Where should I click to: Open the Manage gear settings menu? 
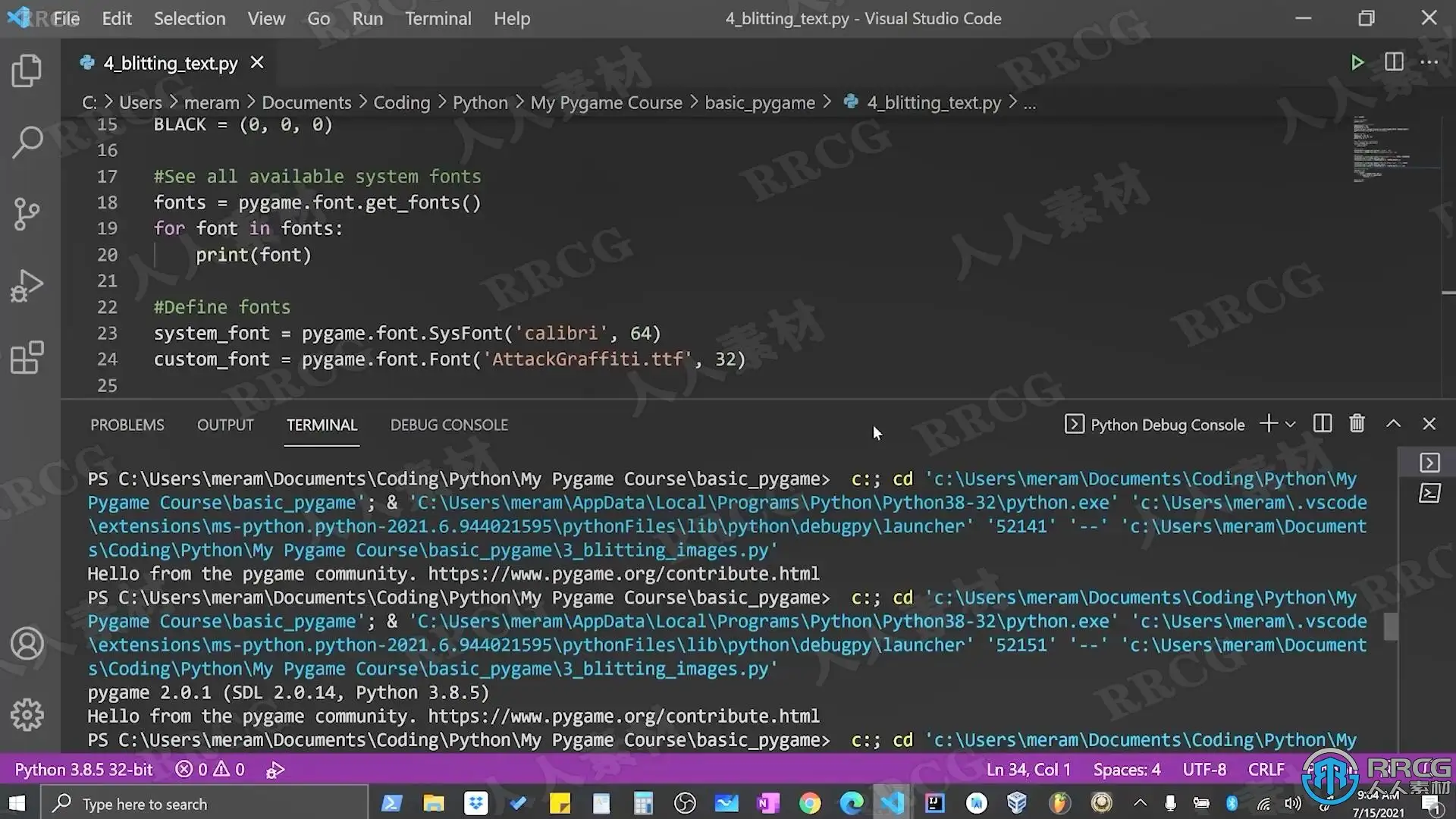[x=27, y=714]
